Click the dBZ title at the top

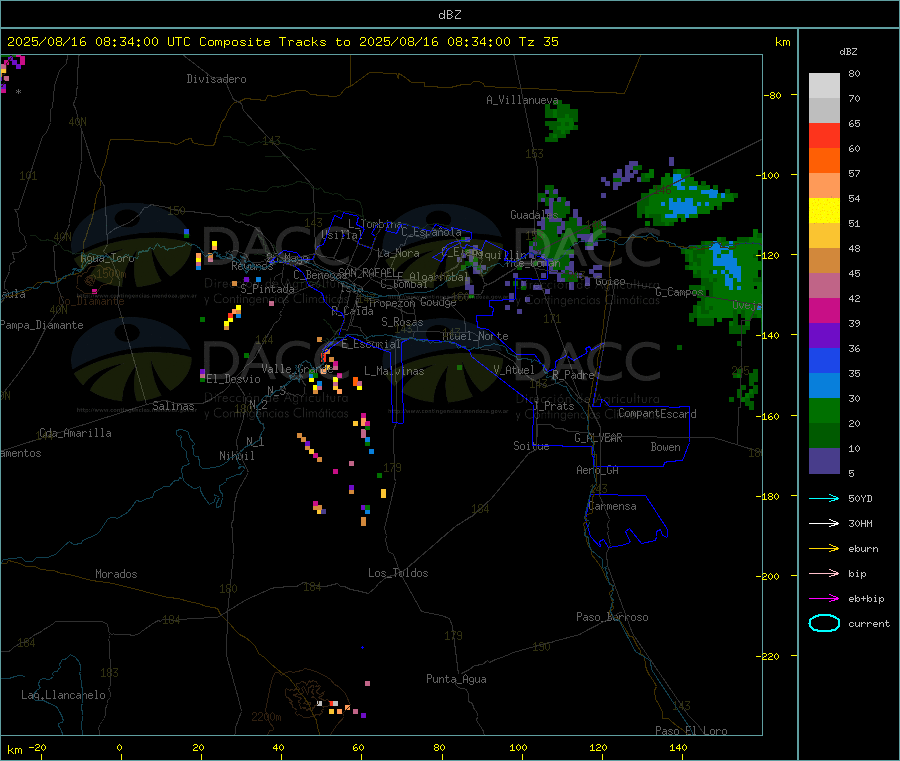tap(449, 15)
